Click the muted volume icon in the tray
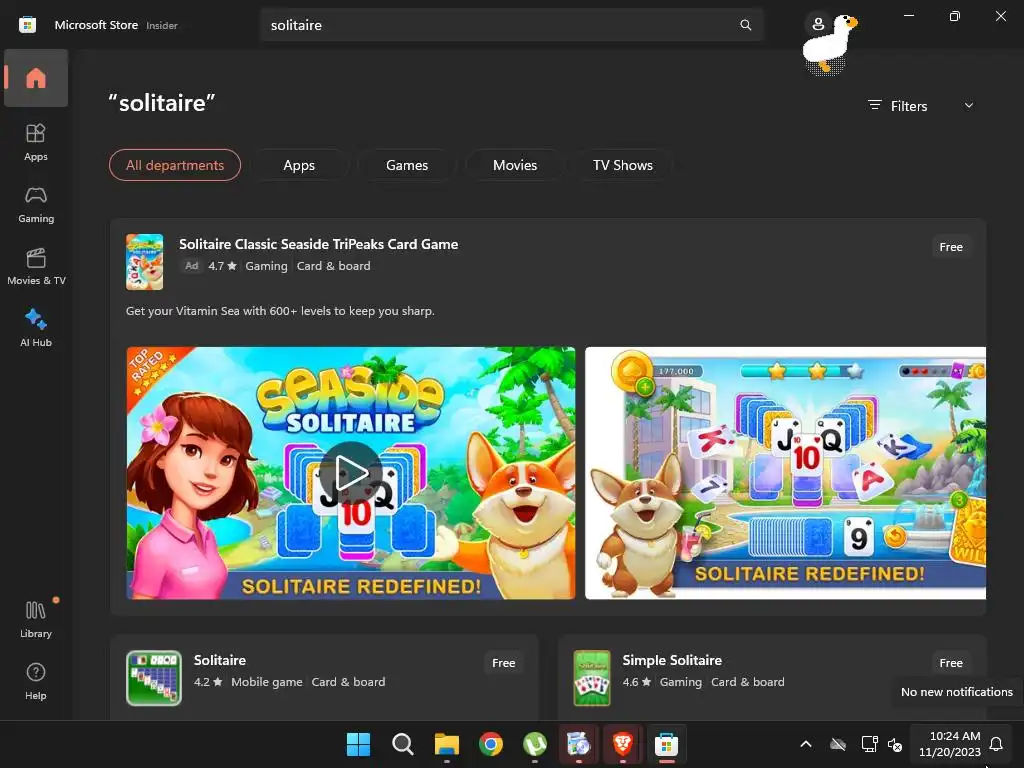Screen dimensions: 1024x768 click(895, 744)
